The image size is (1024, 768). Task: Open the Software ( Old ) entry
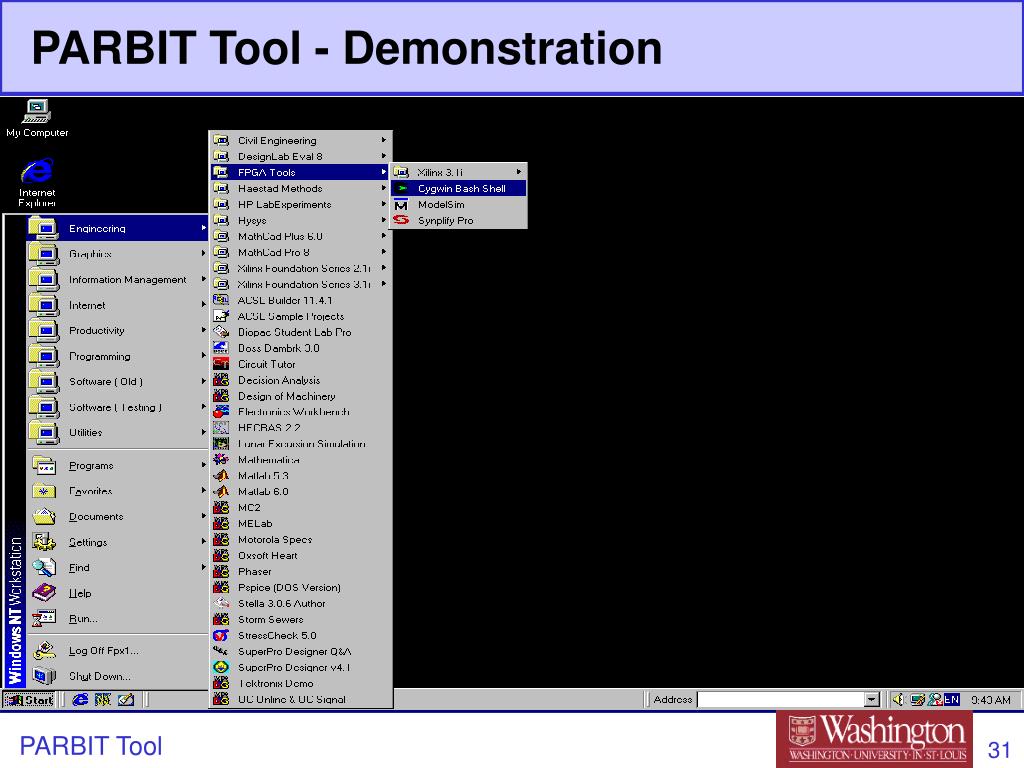118,381
